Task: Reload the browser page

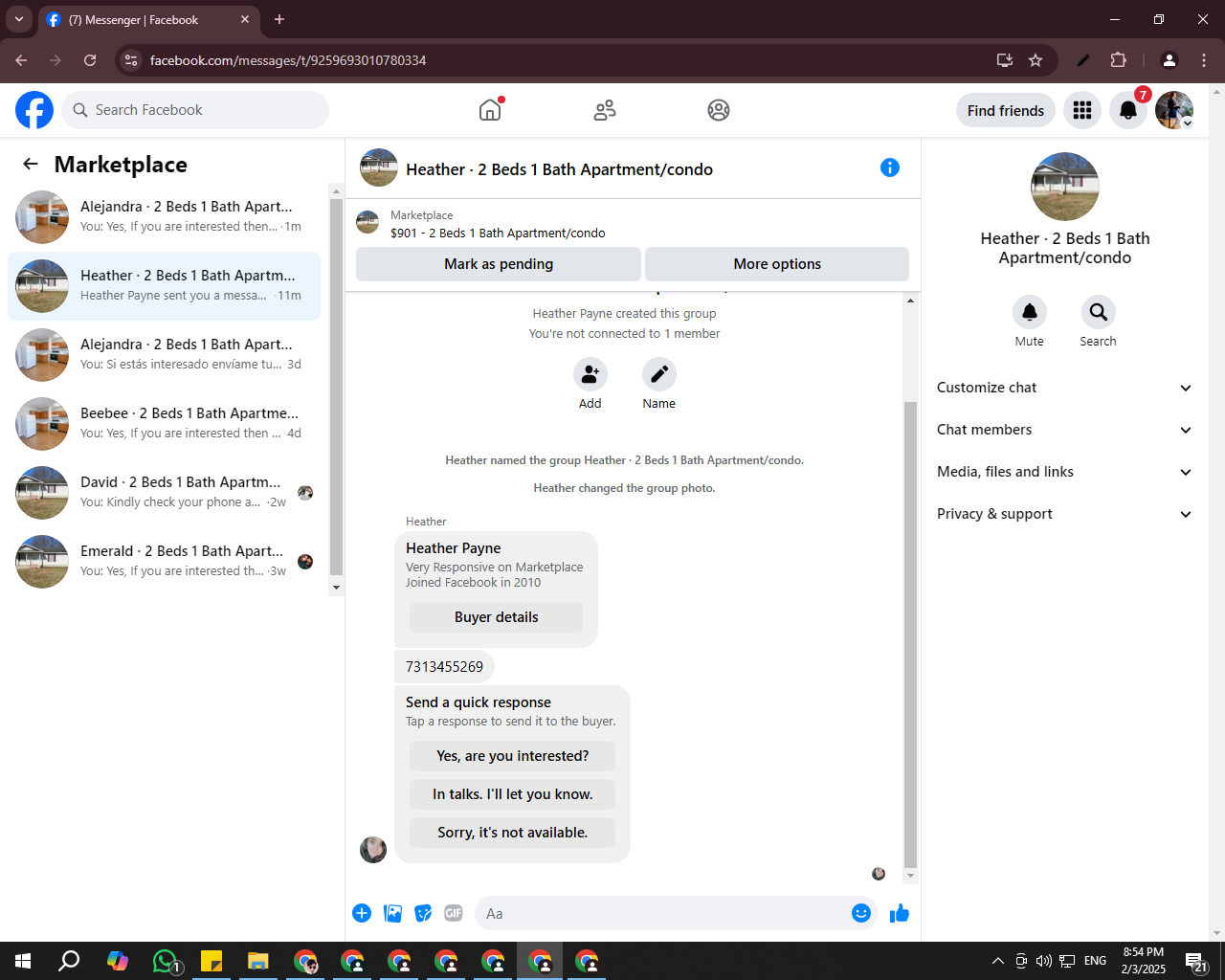Action: click(90, 60)
